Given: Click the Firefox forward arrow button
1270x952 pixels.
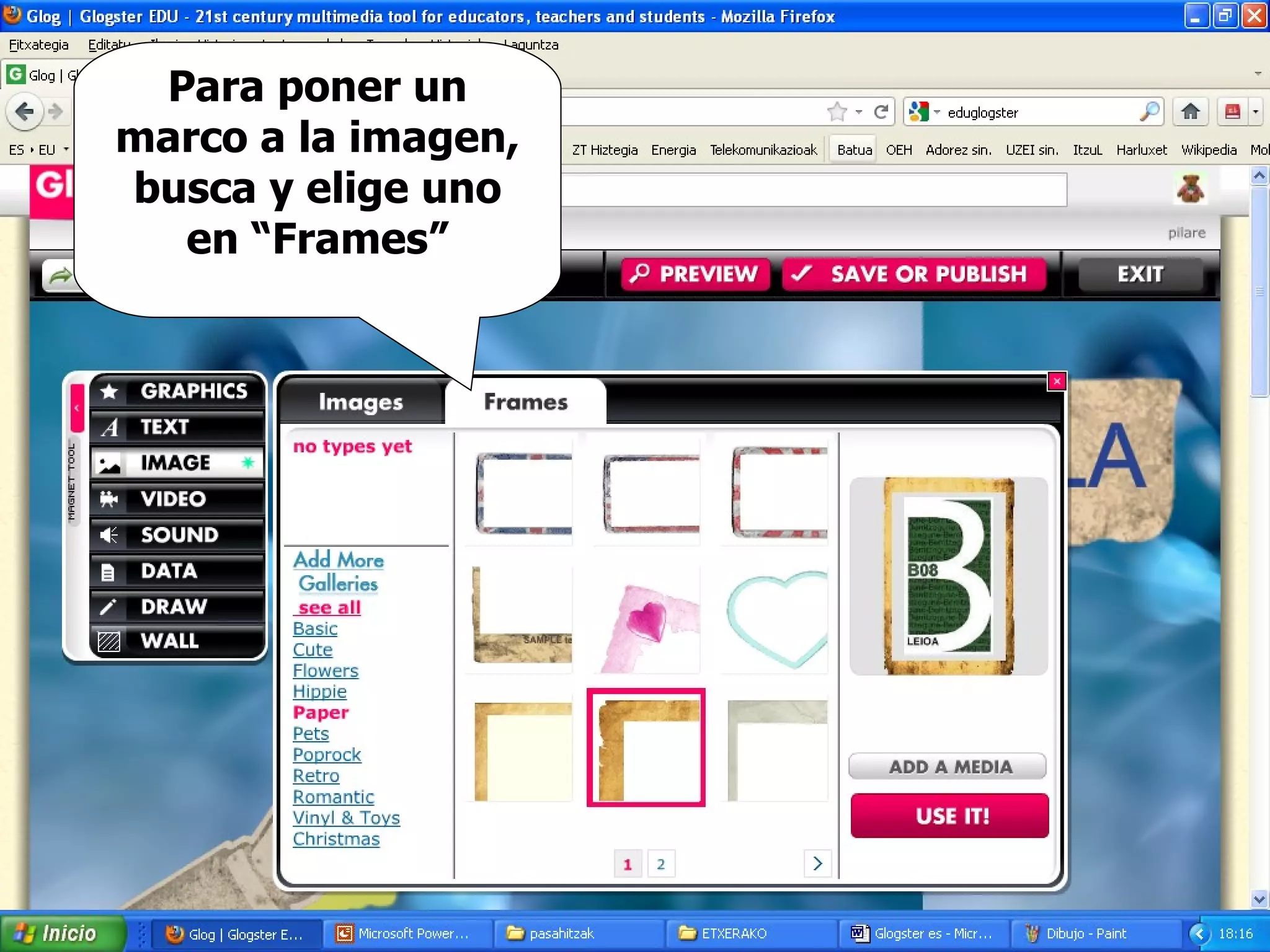Looking at the screenshot, I should point(56,112).
